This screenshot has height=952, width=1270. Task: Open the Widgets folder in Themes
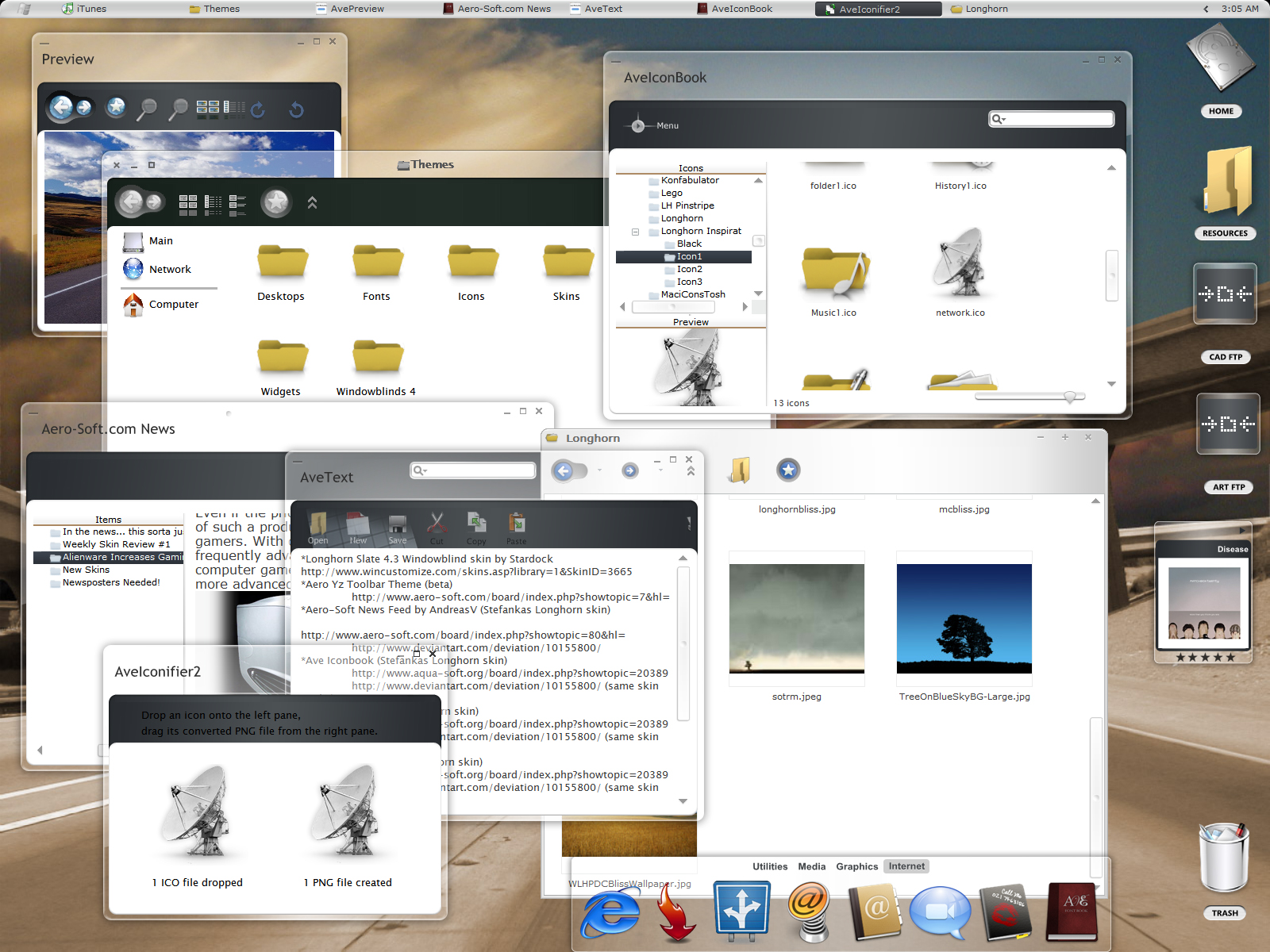click(x=281, y=368)
